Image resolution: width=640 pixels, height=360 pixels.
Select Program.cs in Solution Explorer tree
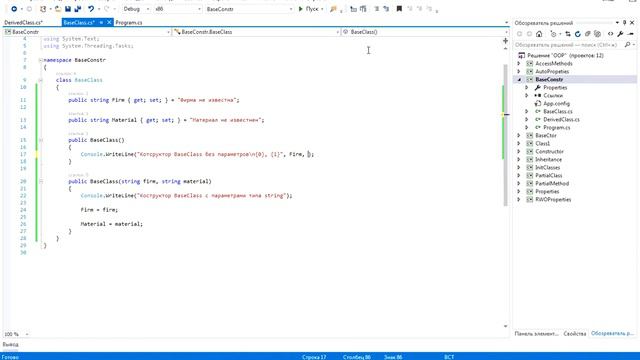[556, 127]
